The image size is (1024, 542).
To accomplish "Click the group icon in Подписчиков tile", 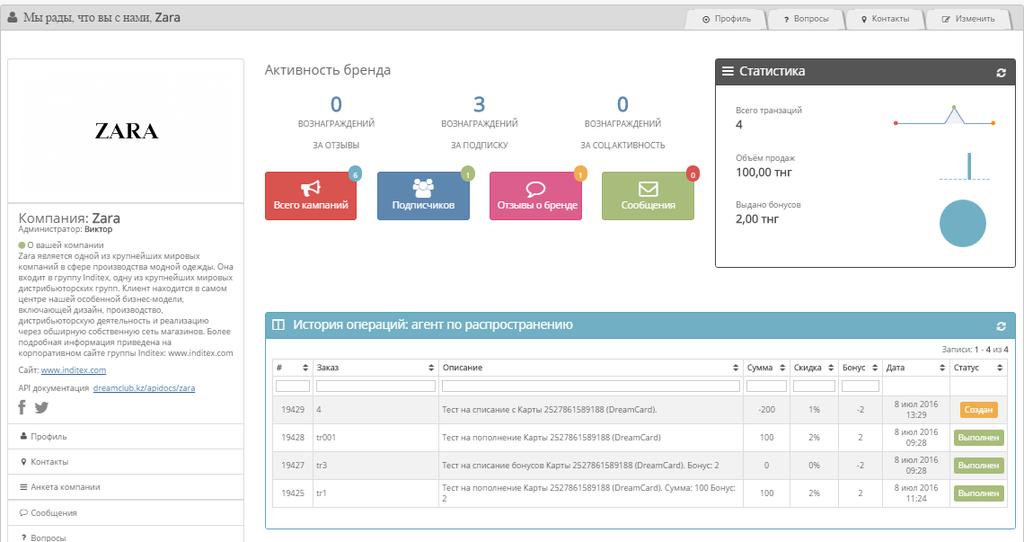I will click(x=423, y=188).
